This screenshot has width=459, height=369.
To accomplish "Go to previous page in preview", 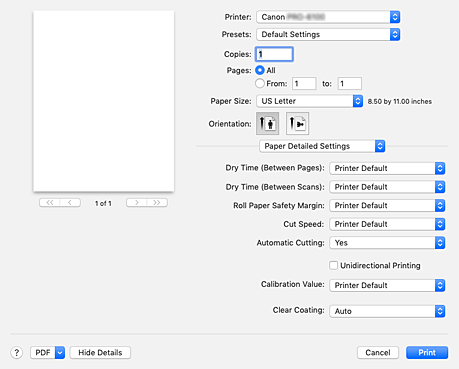I will [x=70, y=203].
